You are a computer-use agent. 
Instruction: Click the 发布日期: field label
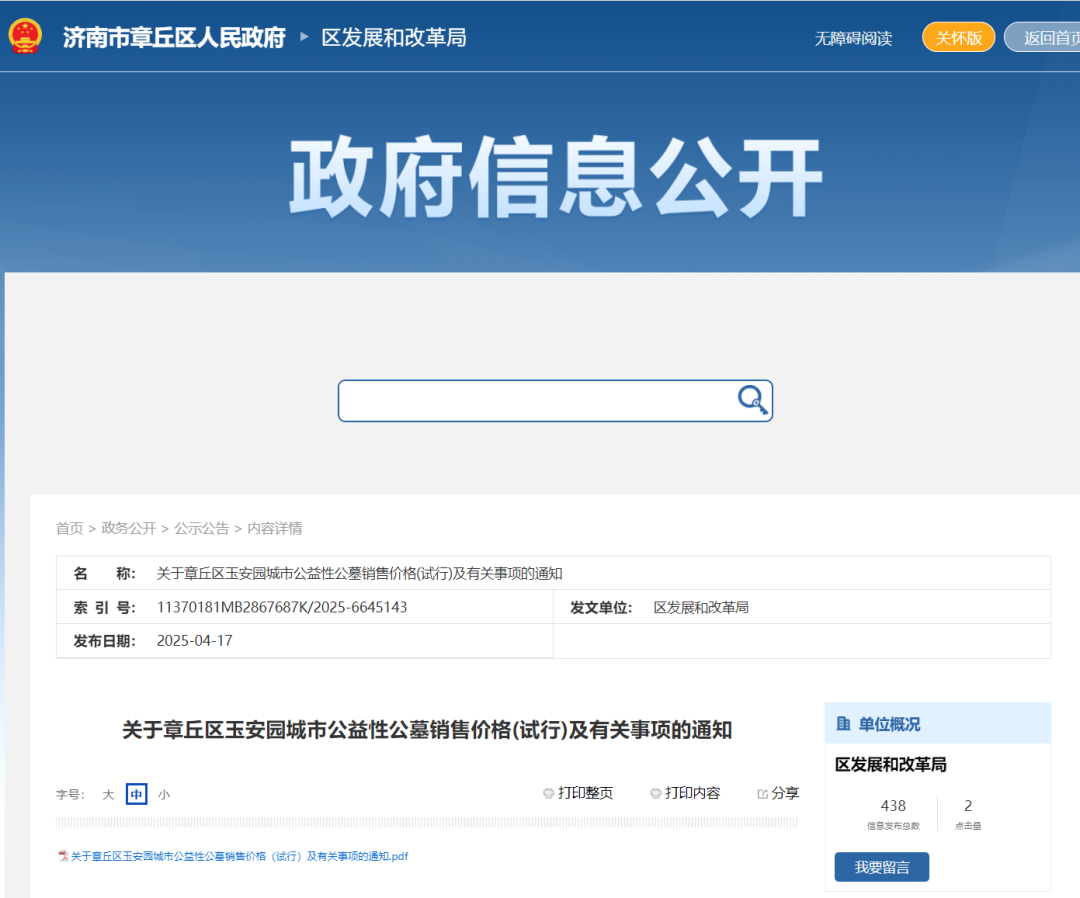point(105,641)
